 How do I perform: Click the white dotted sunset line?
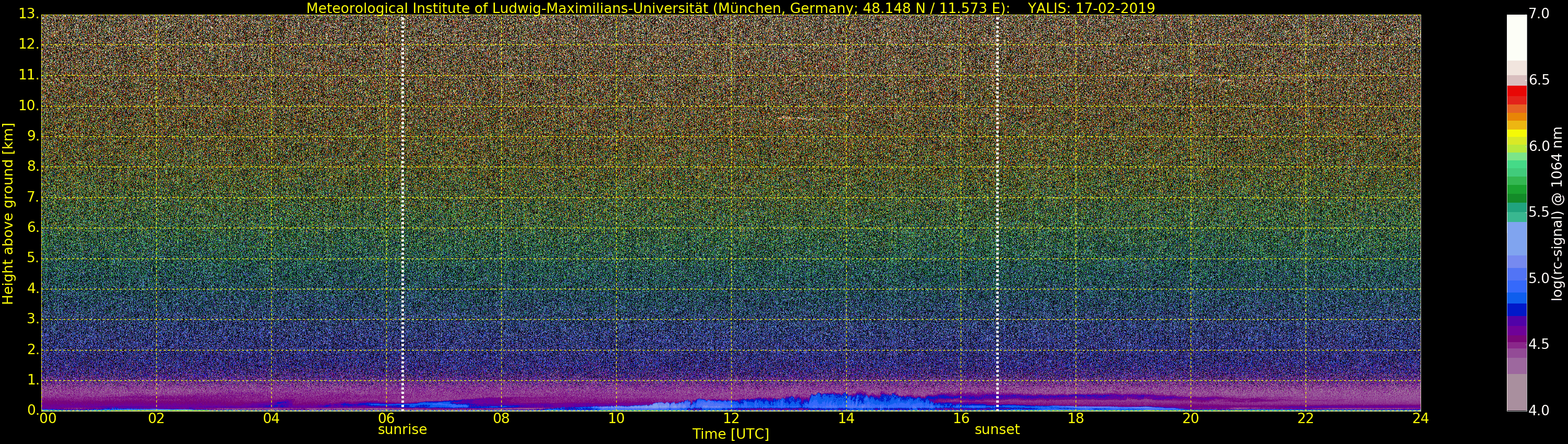coord(997,212)
